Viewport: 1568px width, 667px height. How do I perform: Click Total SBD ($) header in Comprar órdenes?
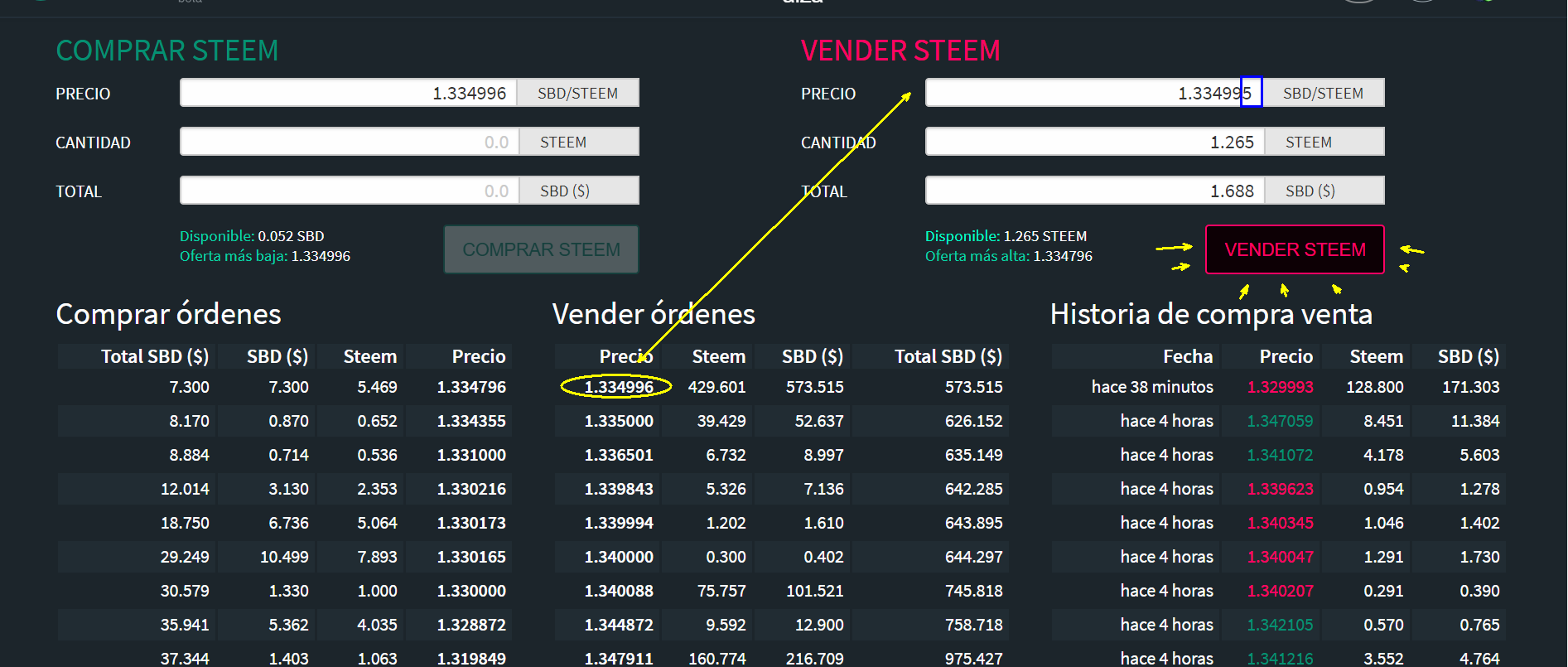(x=154, y=356)
